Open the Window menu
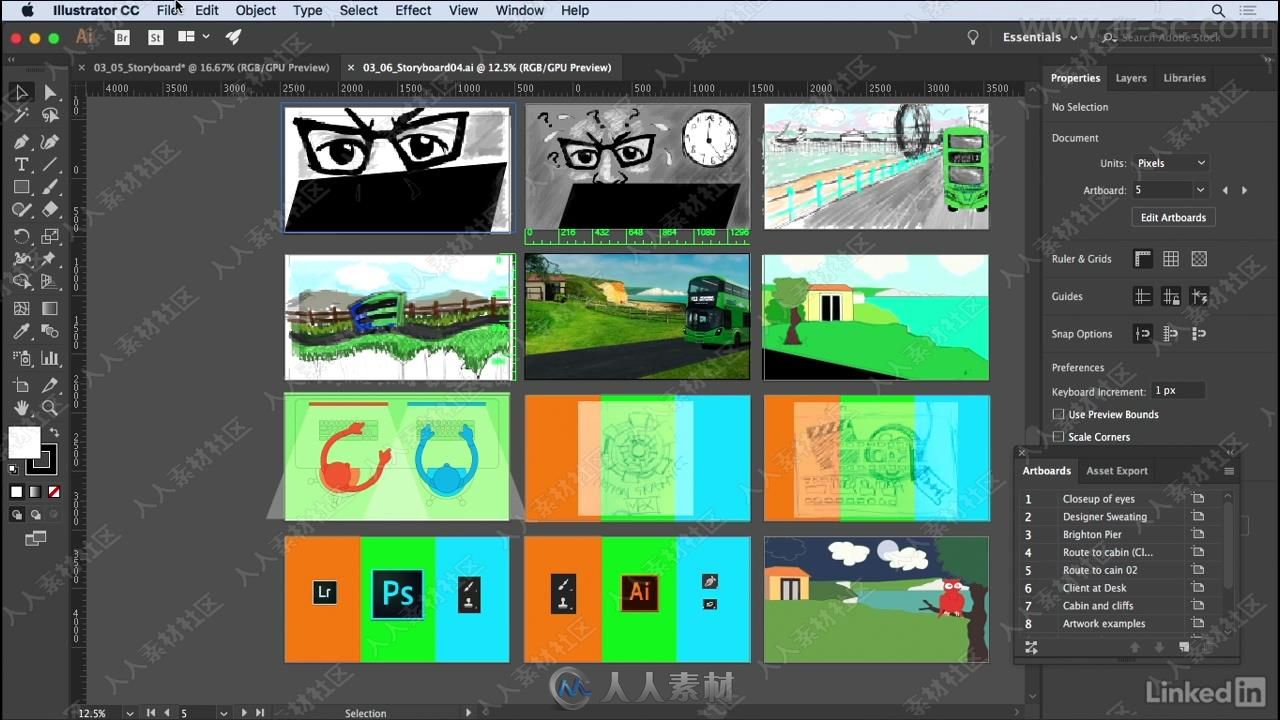 tap(520, 10)
